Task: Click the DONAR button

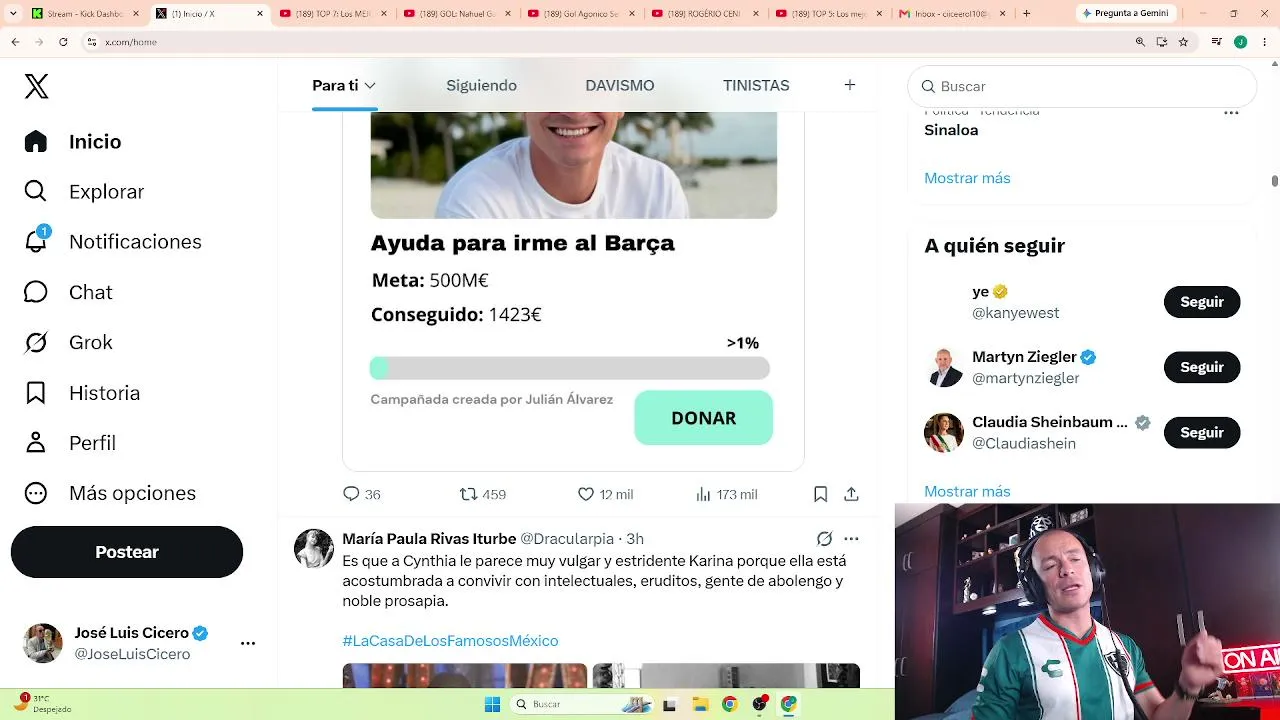Action: [703, 418]
